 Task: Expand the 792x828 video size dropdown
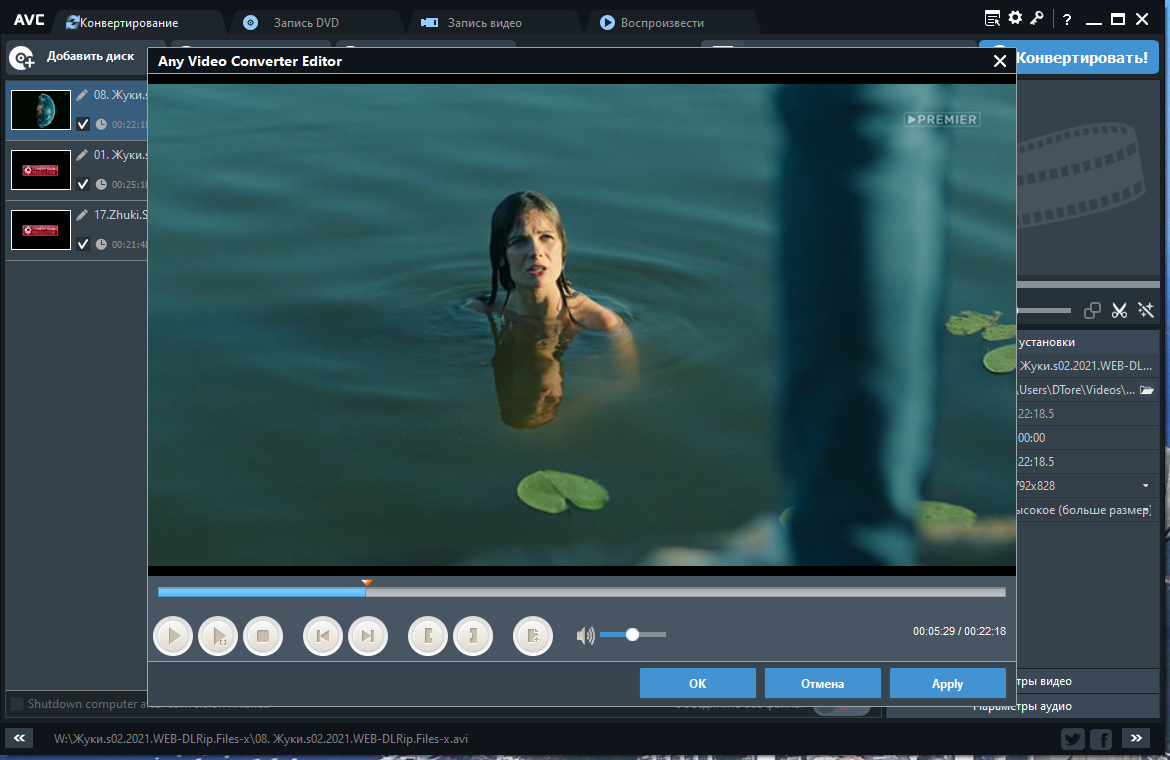click(x=1145, y=486)
